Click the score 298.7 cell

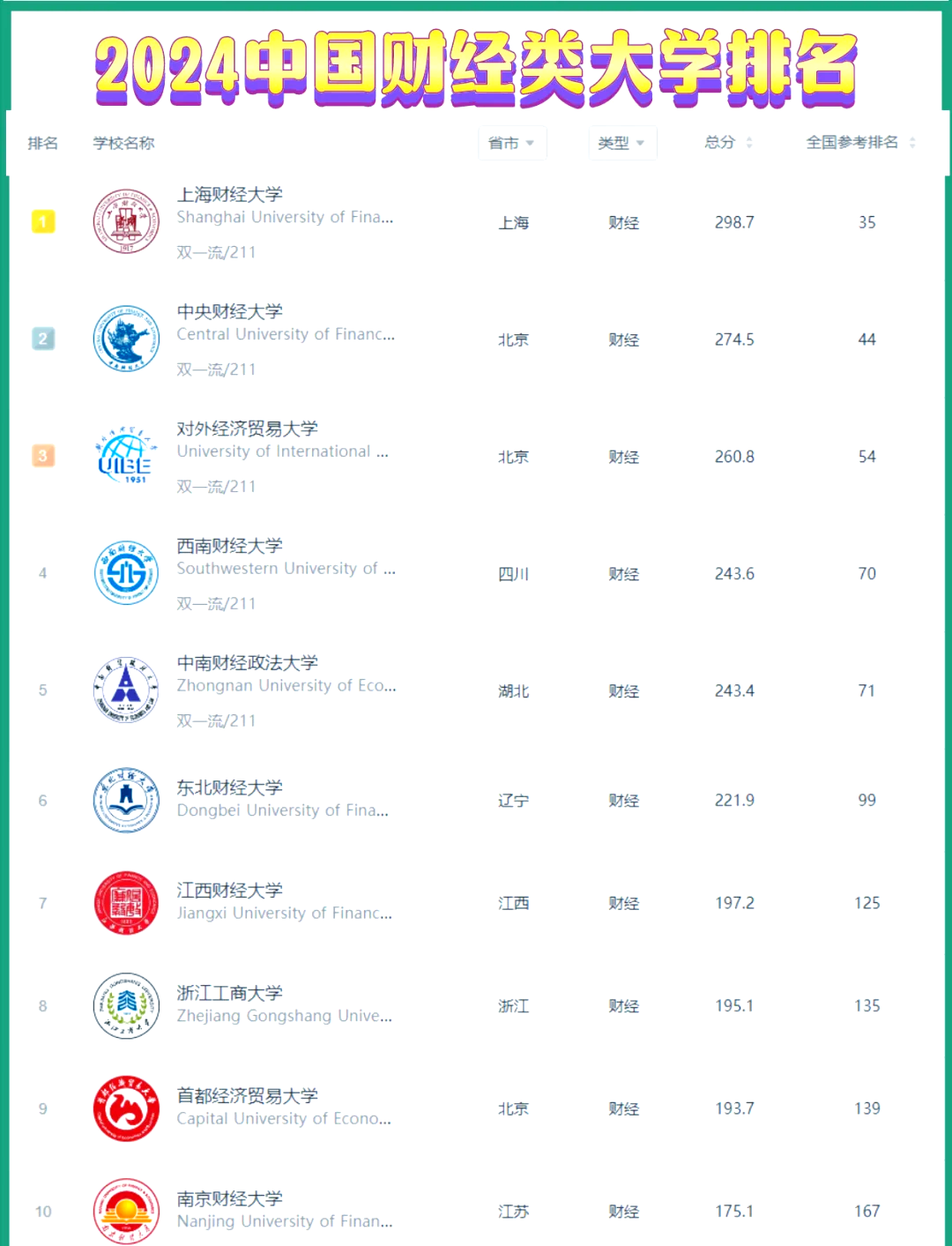(x=734, y=222)
